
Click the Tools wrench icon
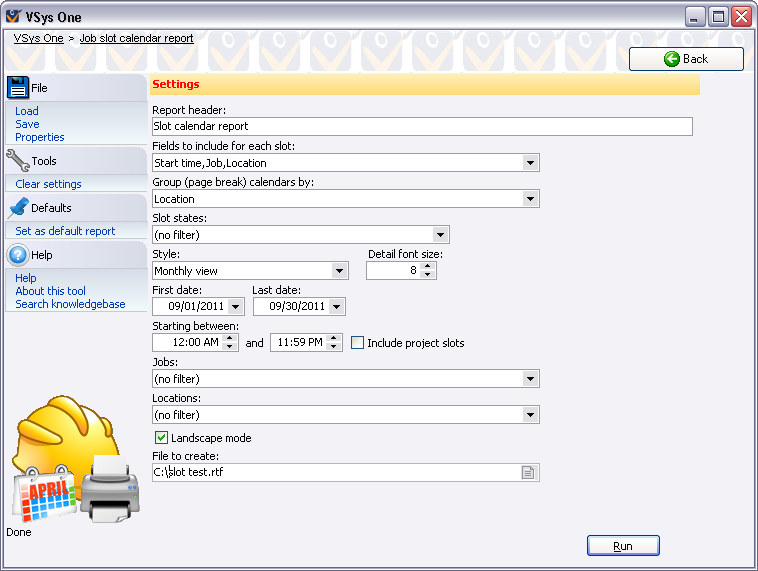click(18, 161)
